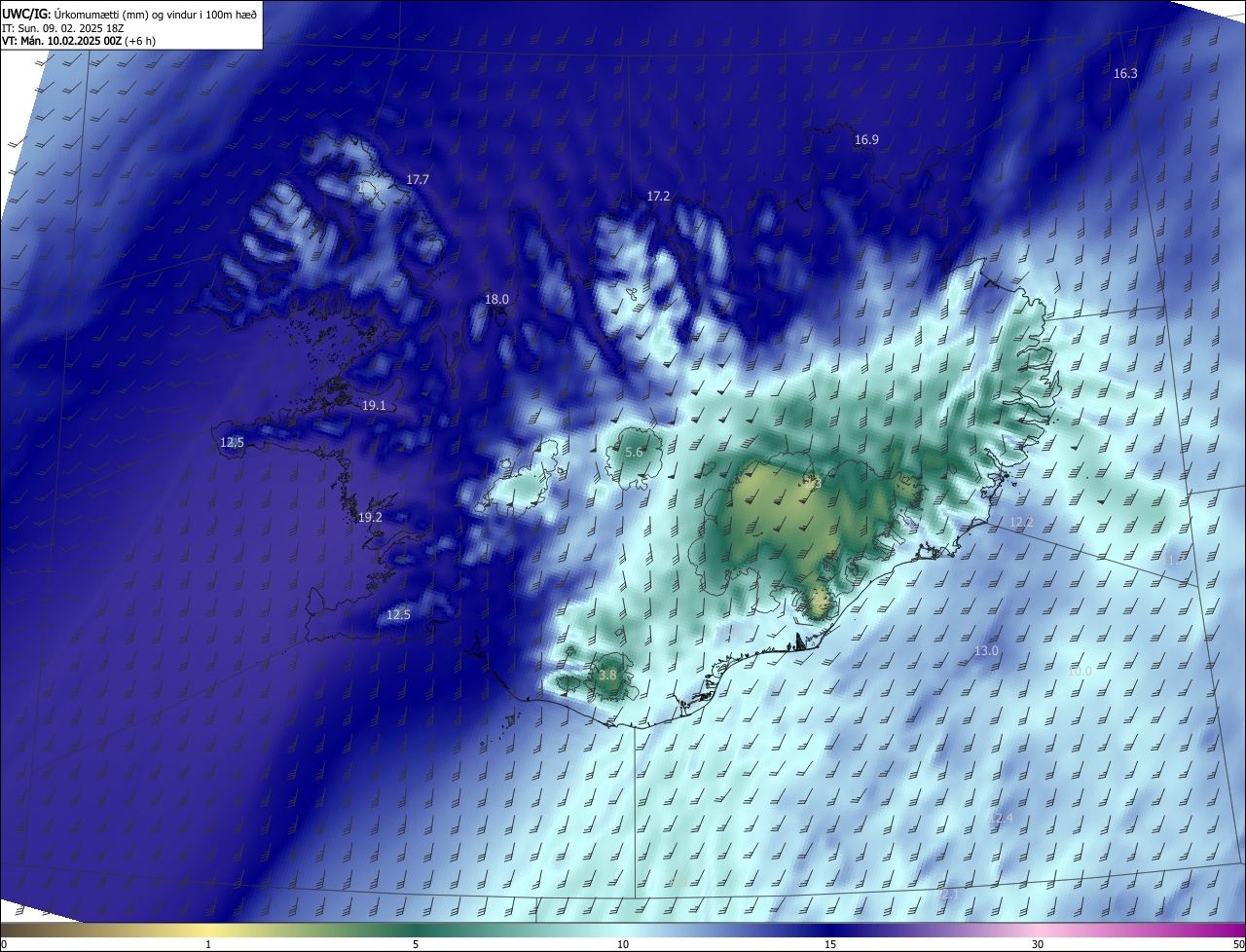Click the yellow band of the colorbar above 1
The image size is (1246, 952).
click(208, 930)
